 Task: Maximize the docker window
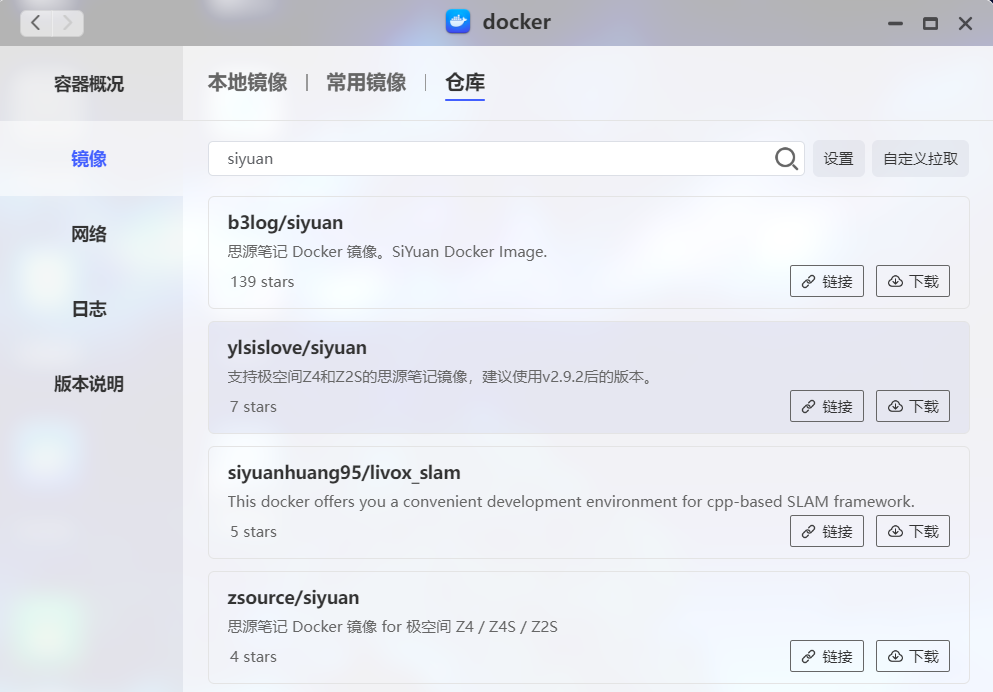[x=930, y=24]
